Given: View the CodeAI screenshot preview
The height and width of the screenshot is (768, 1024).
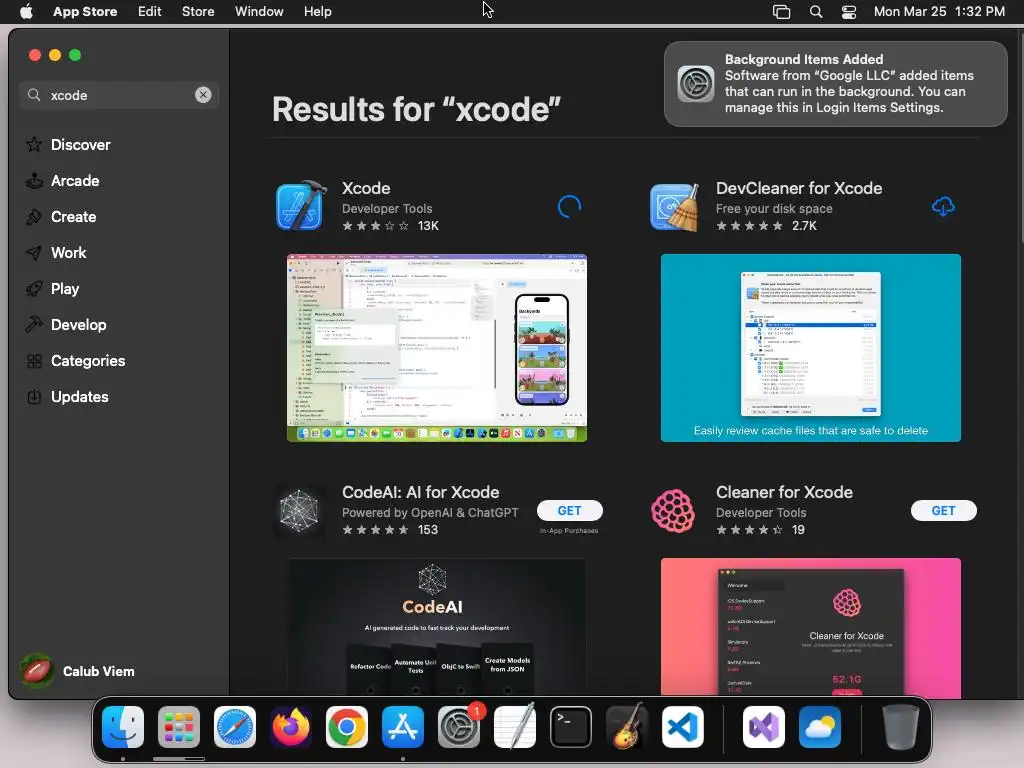Looking at the screenshot, I should coord(437,626).
